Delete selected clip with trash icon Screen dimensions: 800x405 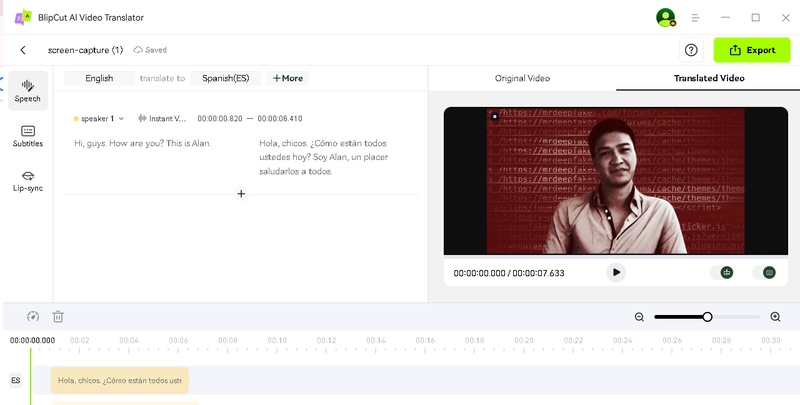58,316
